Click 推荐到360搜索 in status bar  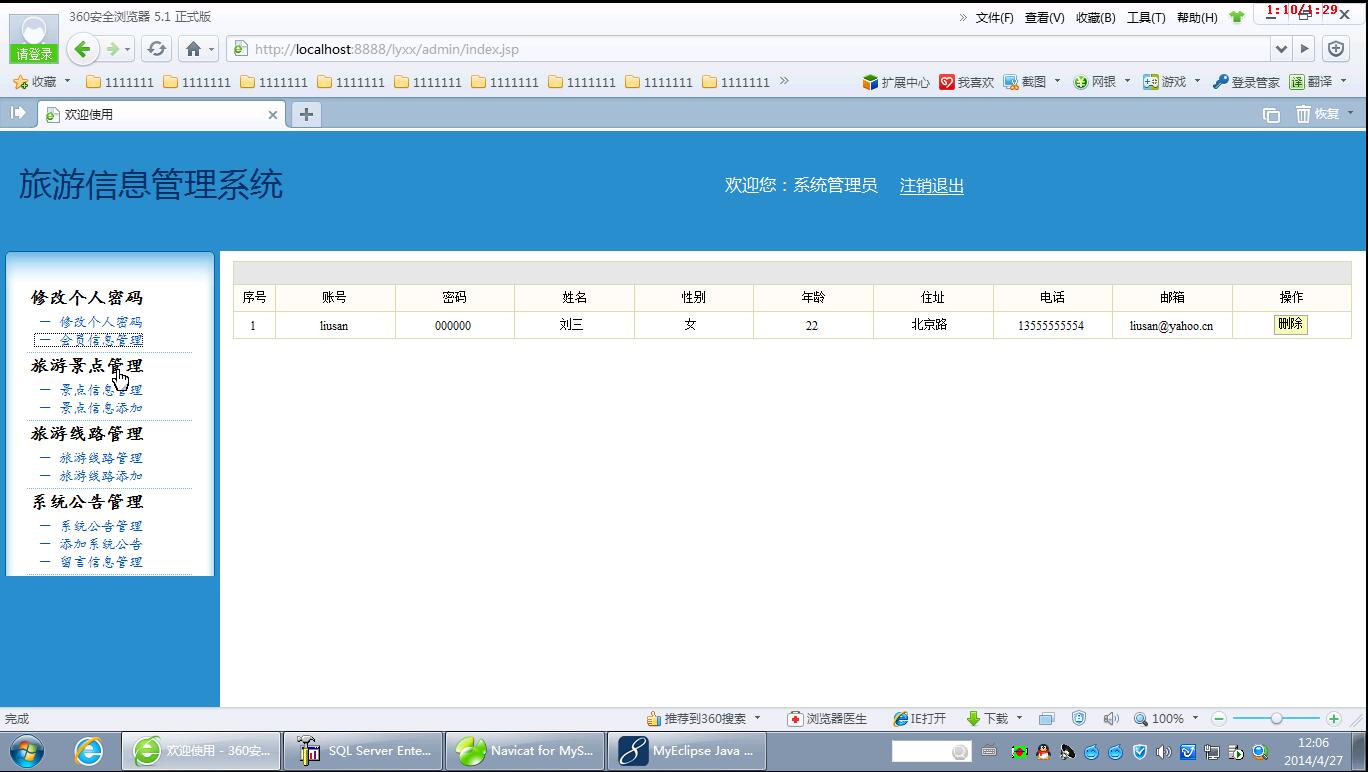click(x=696, y=718)
